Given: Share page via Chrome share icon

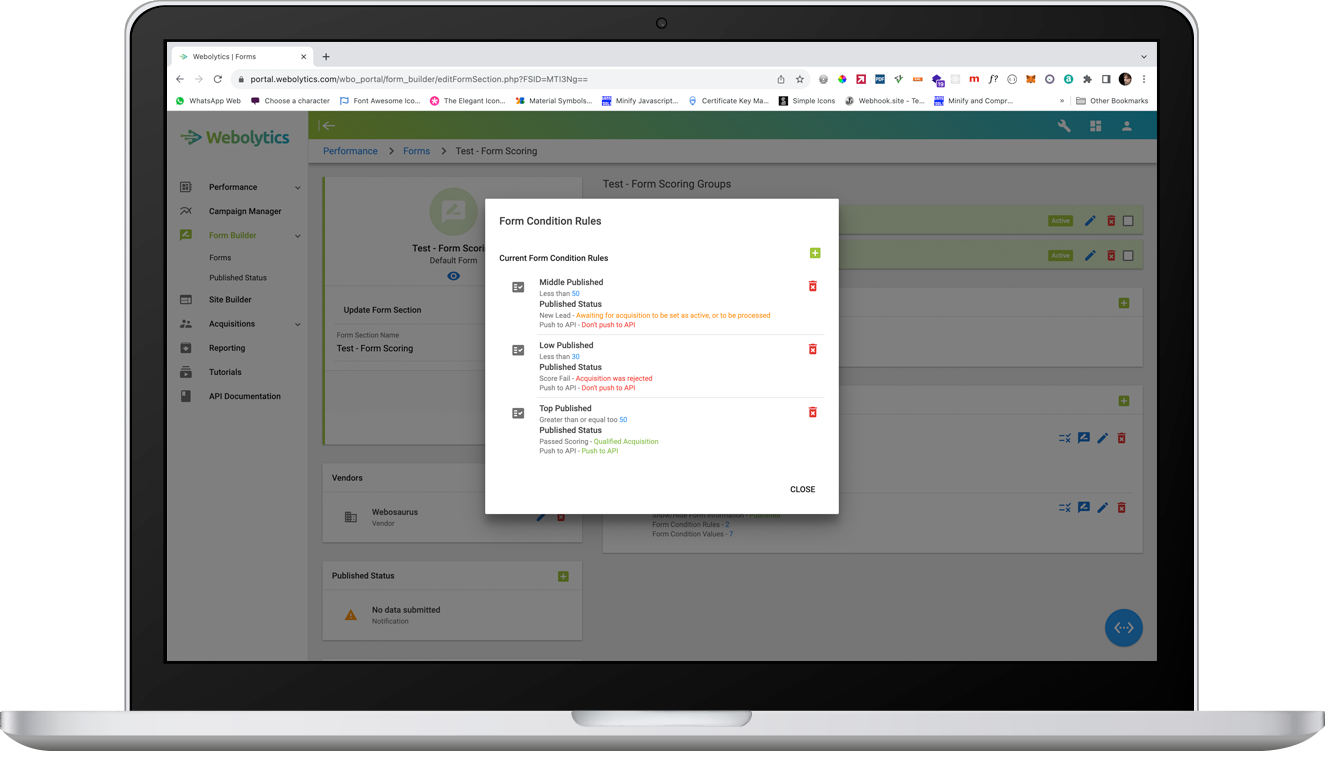Looking at the screenshot, I should [x=781, y=79].
